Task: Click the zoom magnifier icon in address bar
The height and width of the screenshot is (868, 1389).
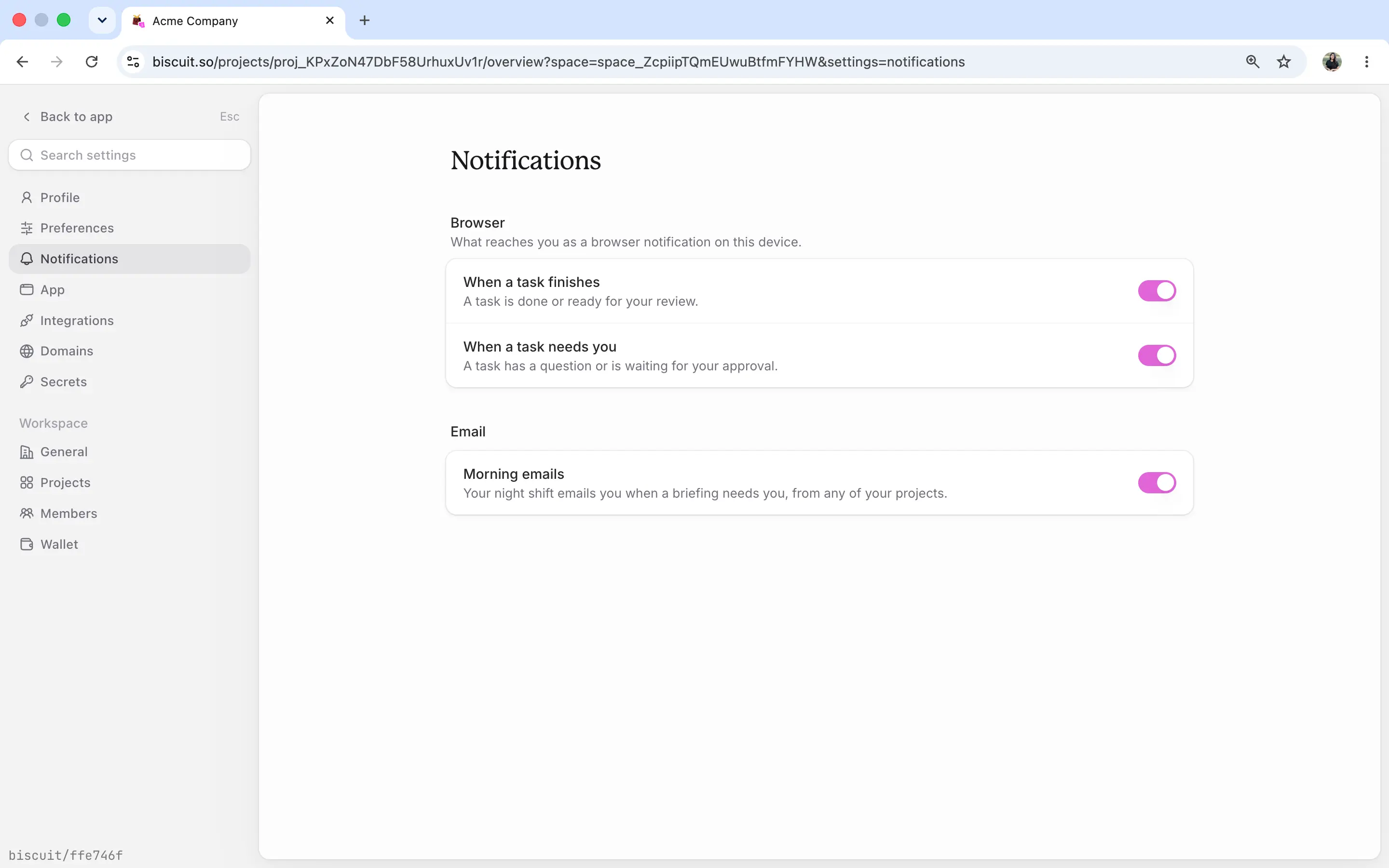Action: click(1253, 61)
